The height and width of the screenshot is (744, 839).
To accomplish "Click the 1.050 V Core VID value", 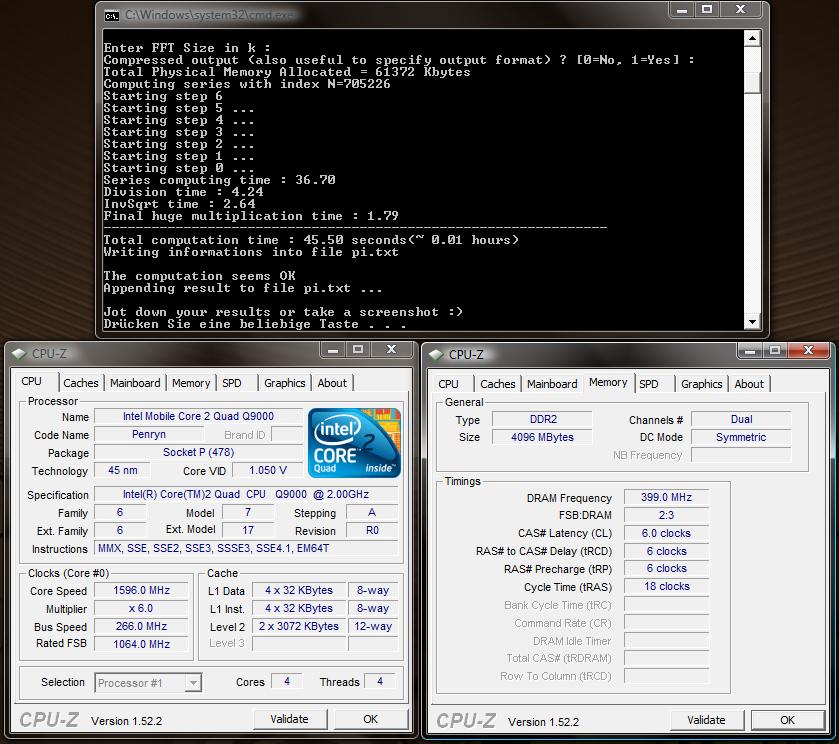I will [268, 470].
